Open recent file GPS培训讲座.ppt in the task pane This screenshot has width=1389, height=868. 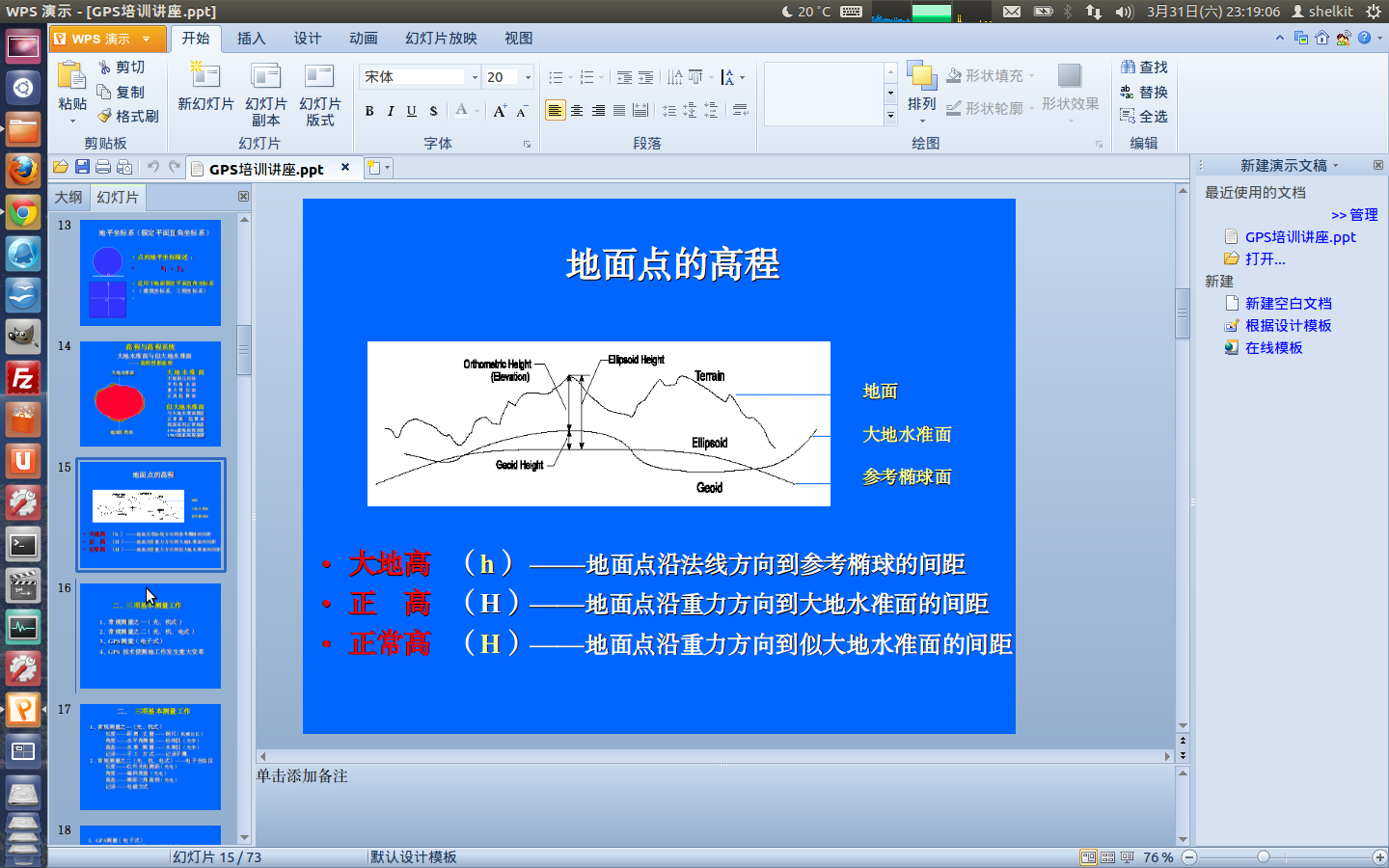[1300, 236]
